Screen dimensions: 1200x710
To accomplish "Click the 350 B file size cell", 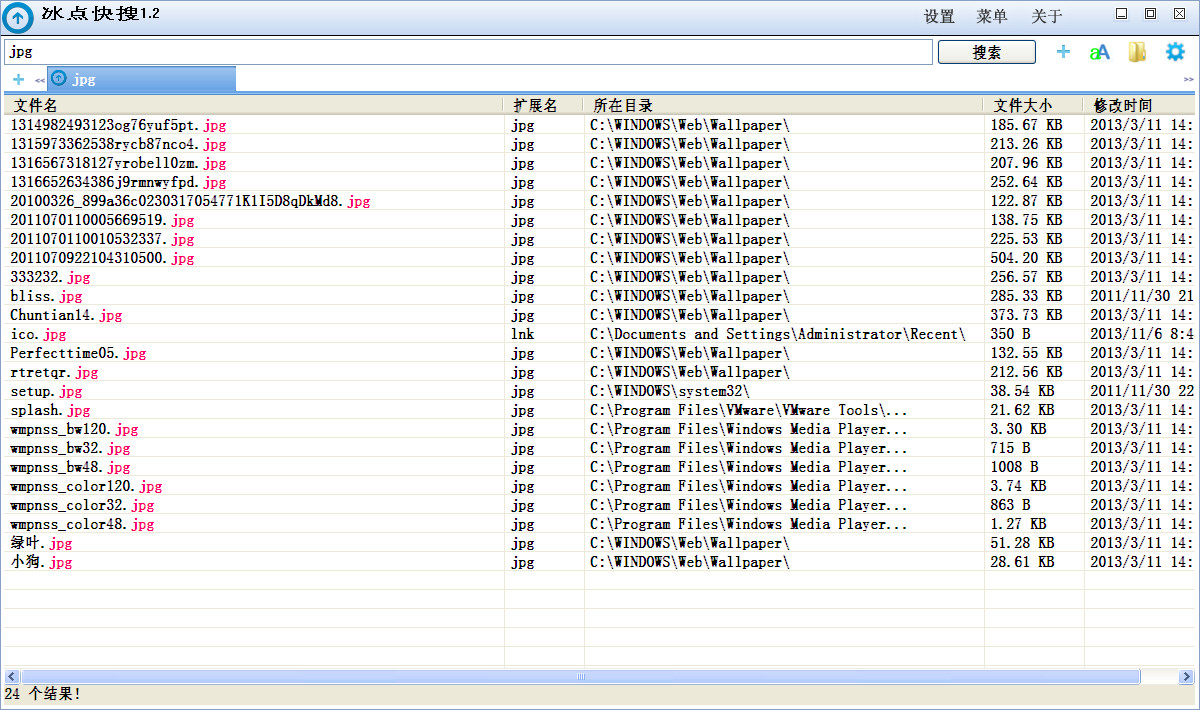I will (1010, 334).
